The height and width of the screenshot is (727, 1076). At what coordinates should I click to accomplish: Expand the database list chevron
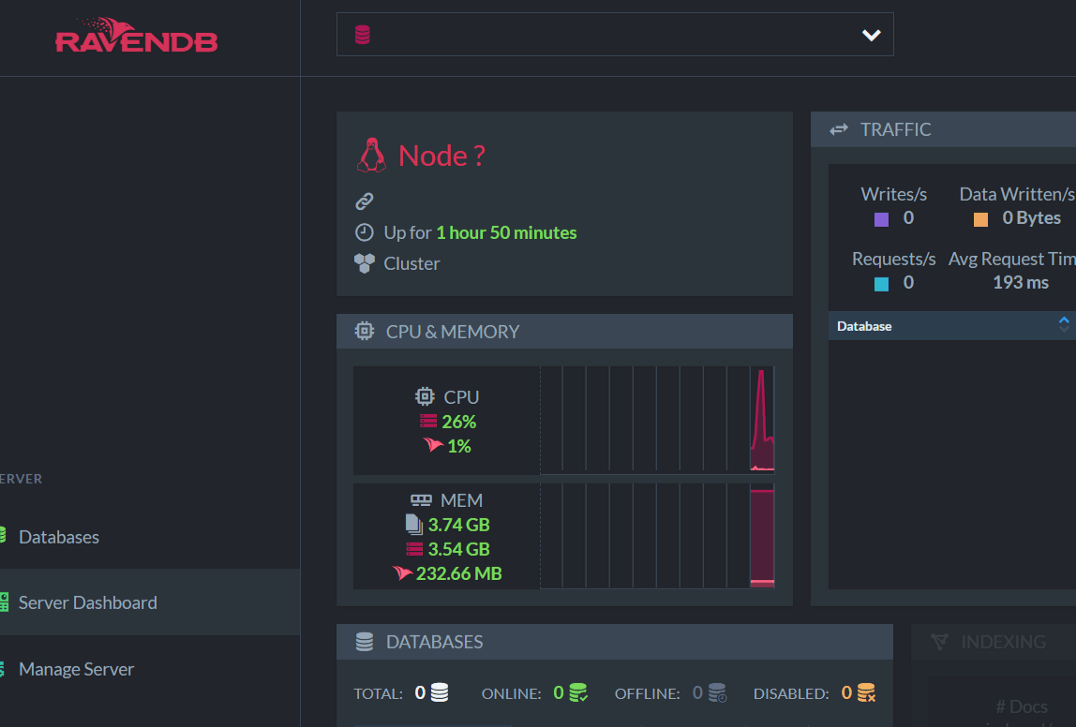(x=871, y=35)
